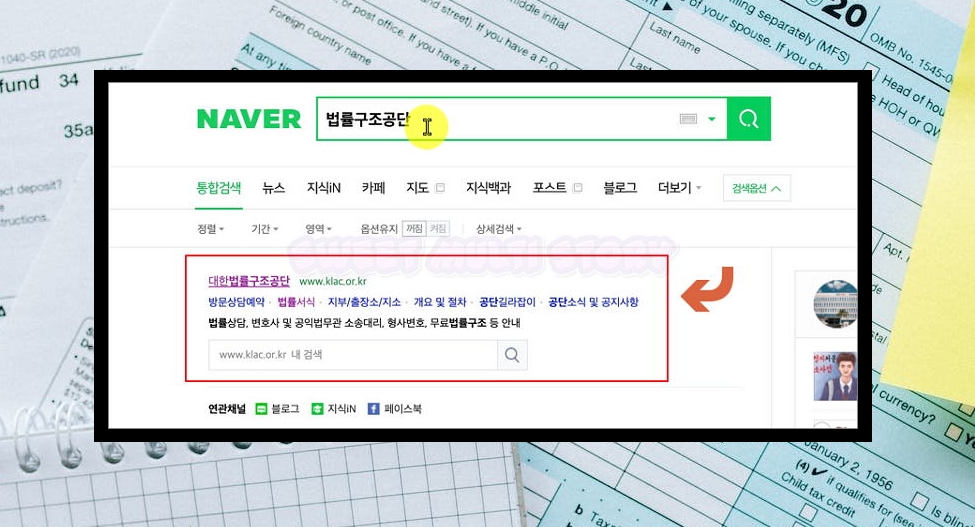Click the cartoon character thumbnail
This screenshot has width=975, height=527.
pos(835,377)
